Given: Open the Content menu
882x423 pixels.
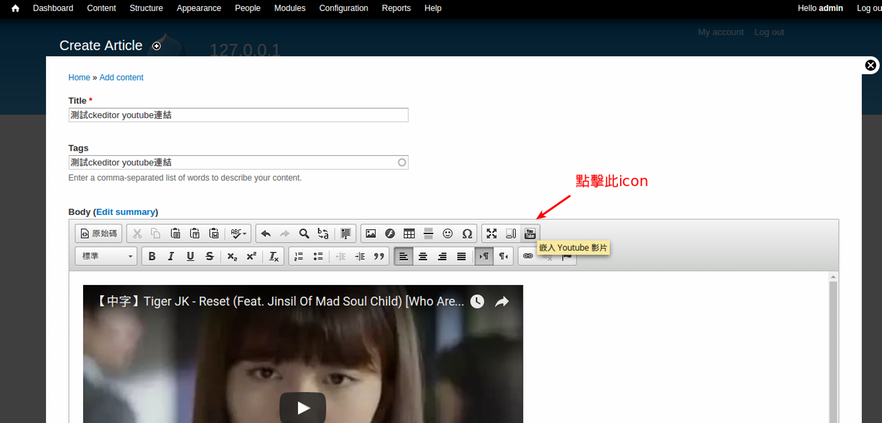Looking at the screenshot, I should 101,8.
